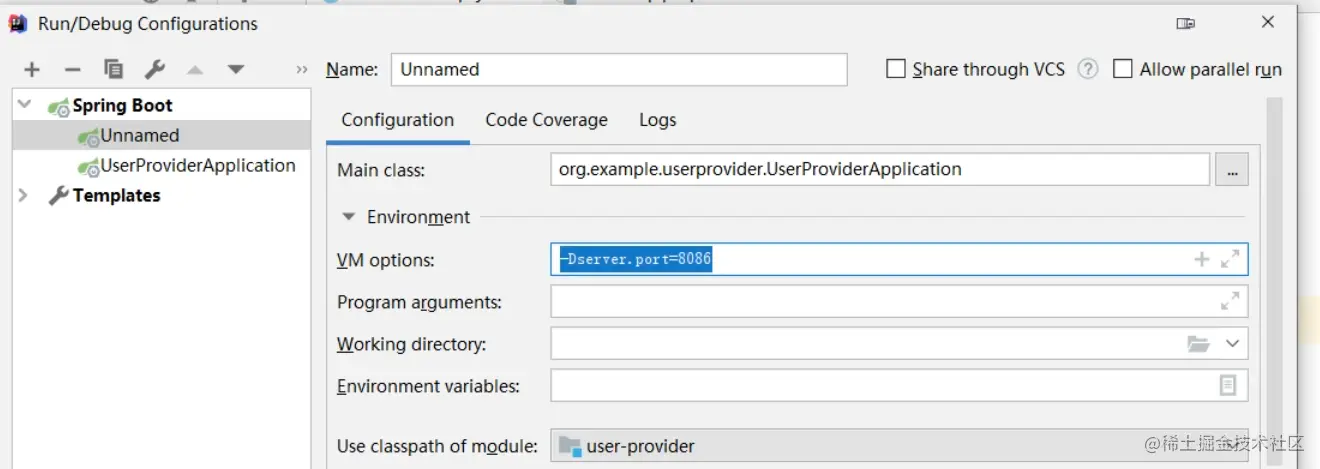Select Spring Boot category row
1320x469 pixels.
pos(161,105)
